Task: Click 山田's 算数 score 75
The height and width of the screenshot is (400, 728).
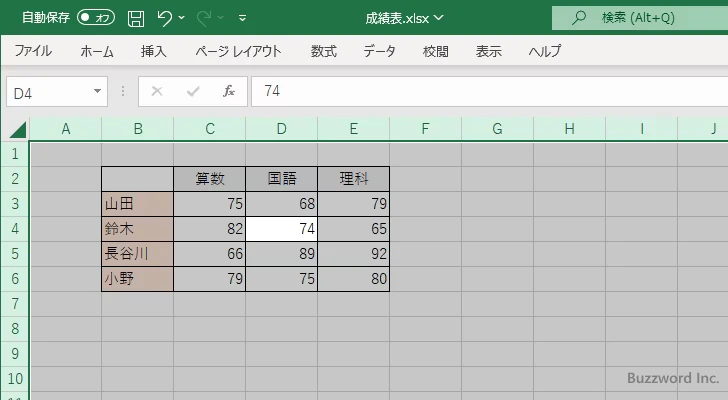Action: (209, 204)
